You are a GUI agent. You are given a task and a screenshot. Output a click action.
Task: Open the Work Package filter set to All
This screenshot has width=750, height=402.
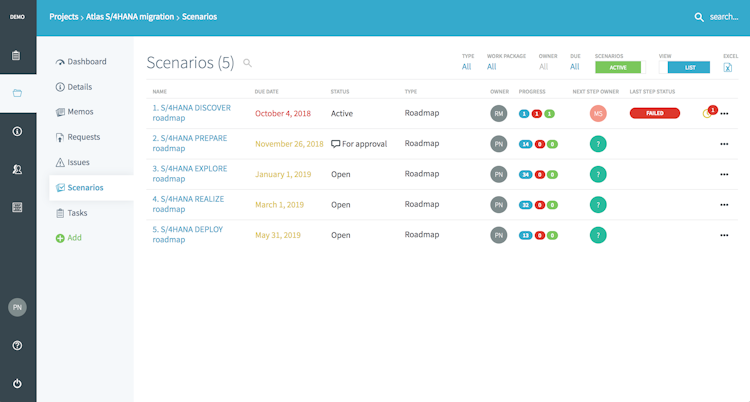click(492, 67)
